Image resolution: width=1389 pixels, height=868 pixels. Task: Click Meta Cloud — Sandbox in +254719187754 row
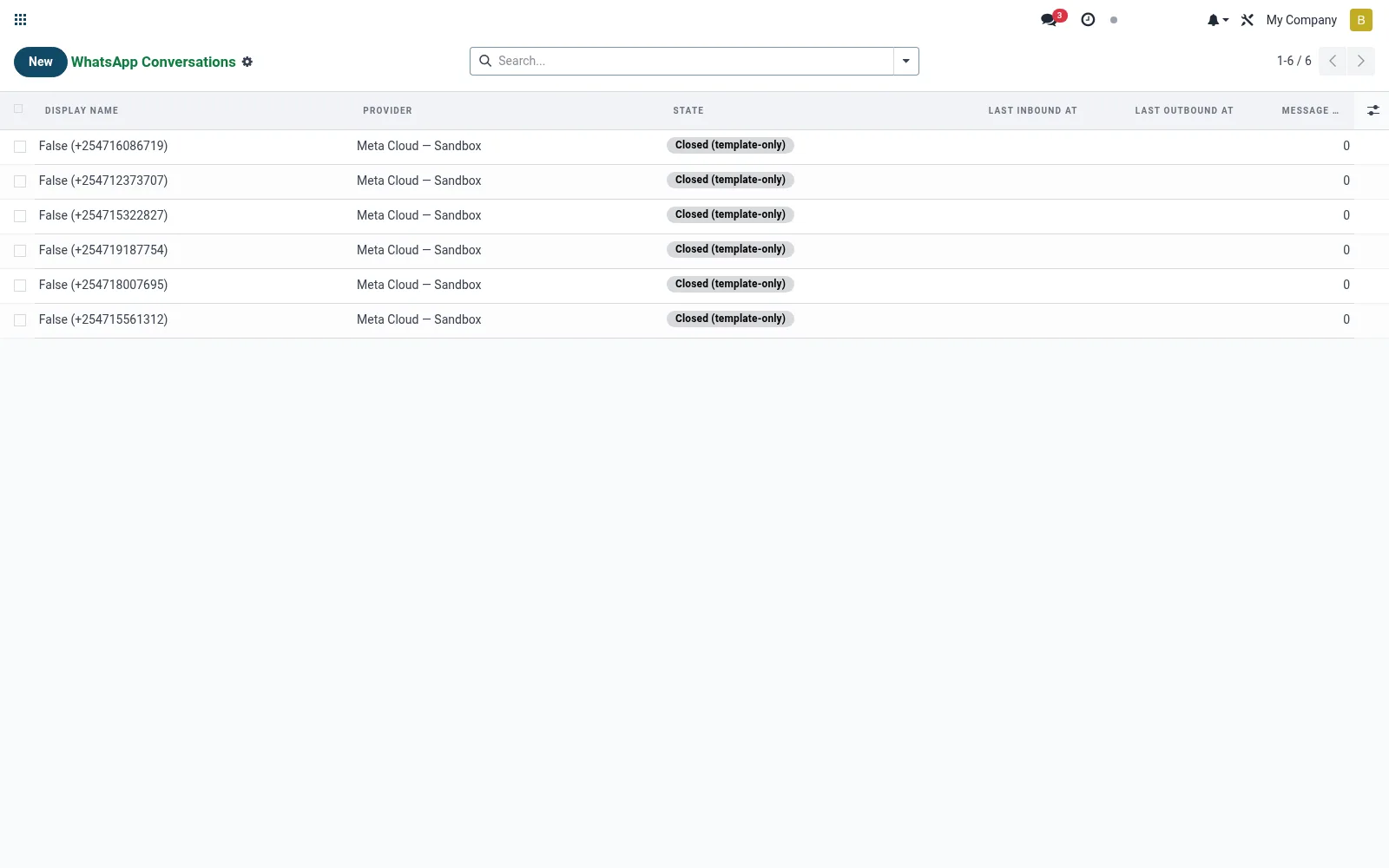pyautogui.click(x=418, y=250)
